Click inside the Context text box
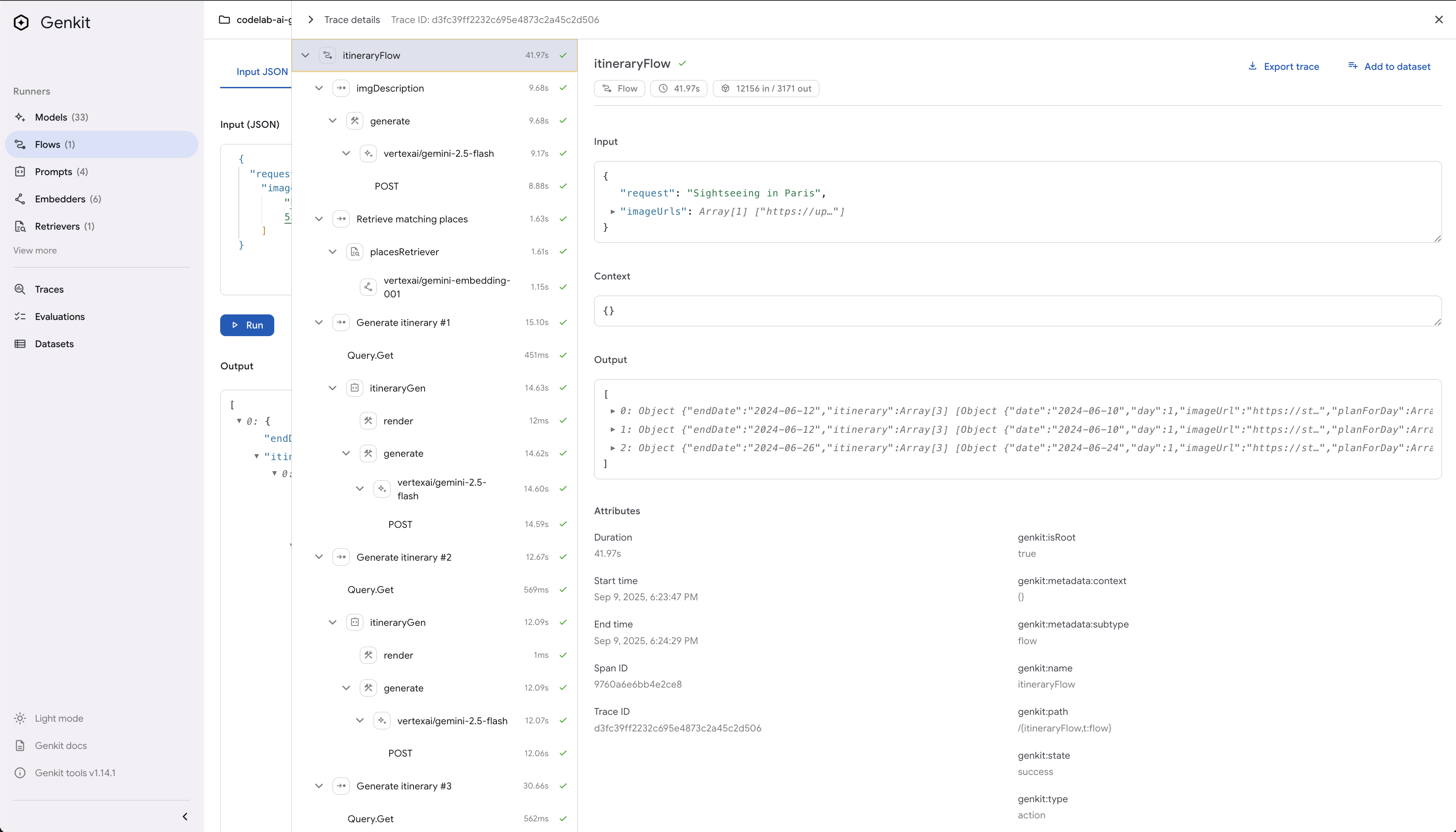1456x832 pixels. coord(1017,311)
